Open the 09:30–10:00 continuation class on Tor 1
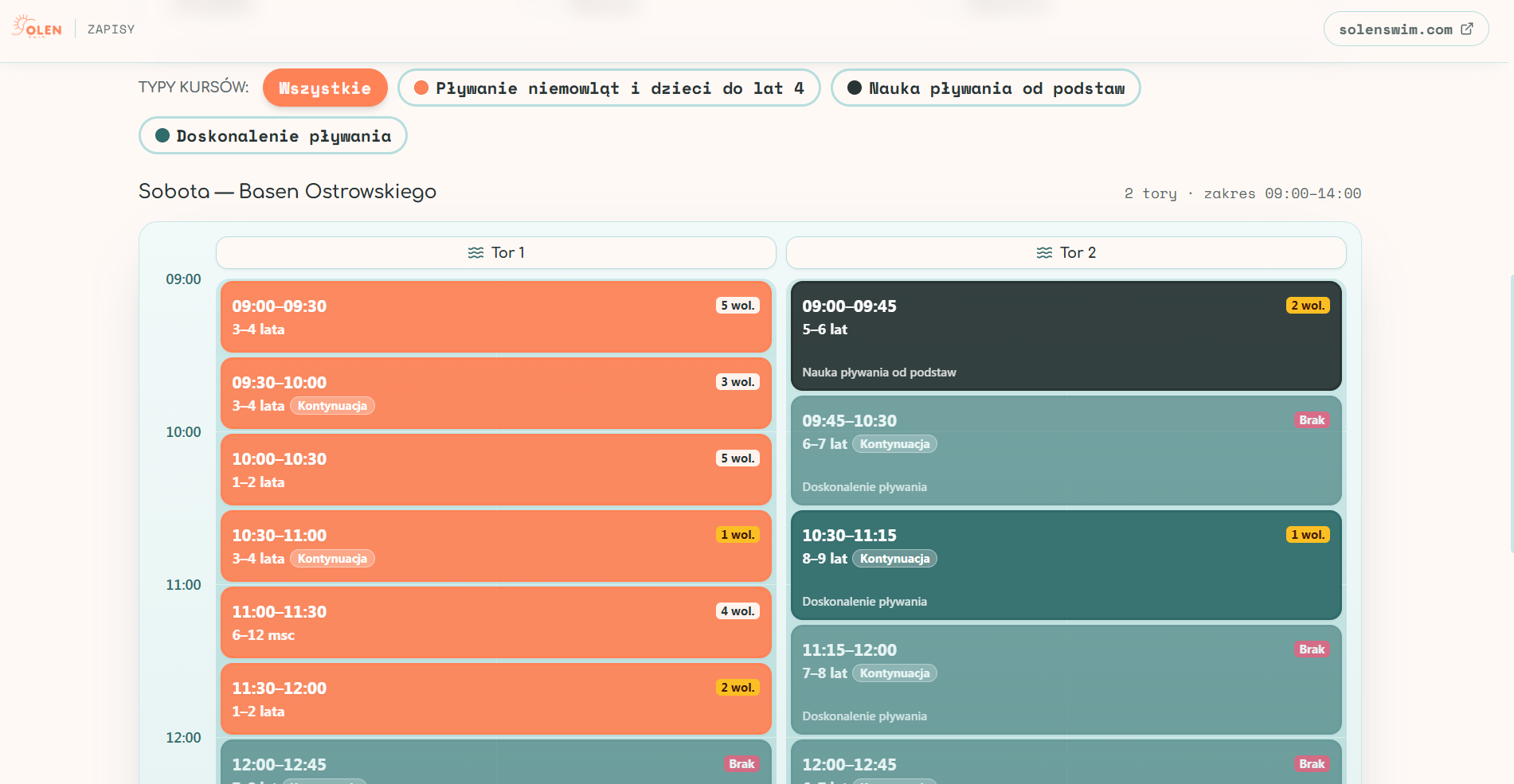Viewport: 1514px width, 784px height. pyautogui.click(x=496, y=392)
